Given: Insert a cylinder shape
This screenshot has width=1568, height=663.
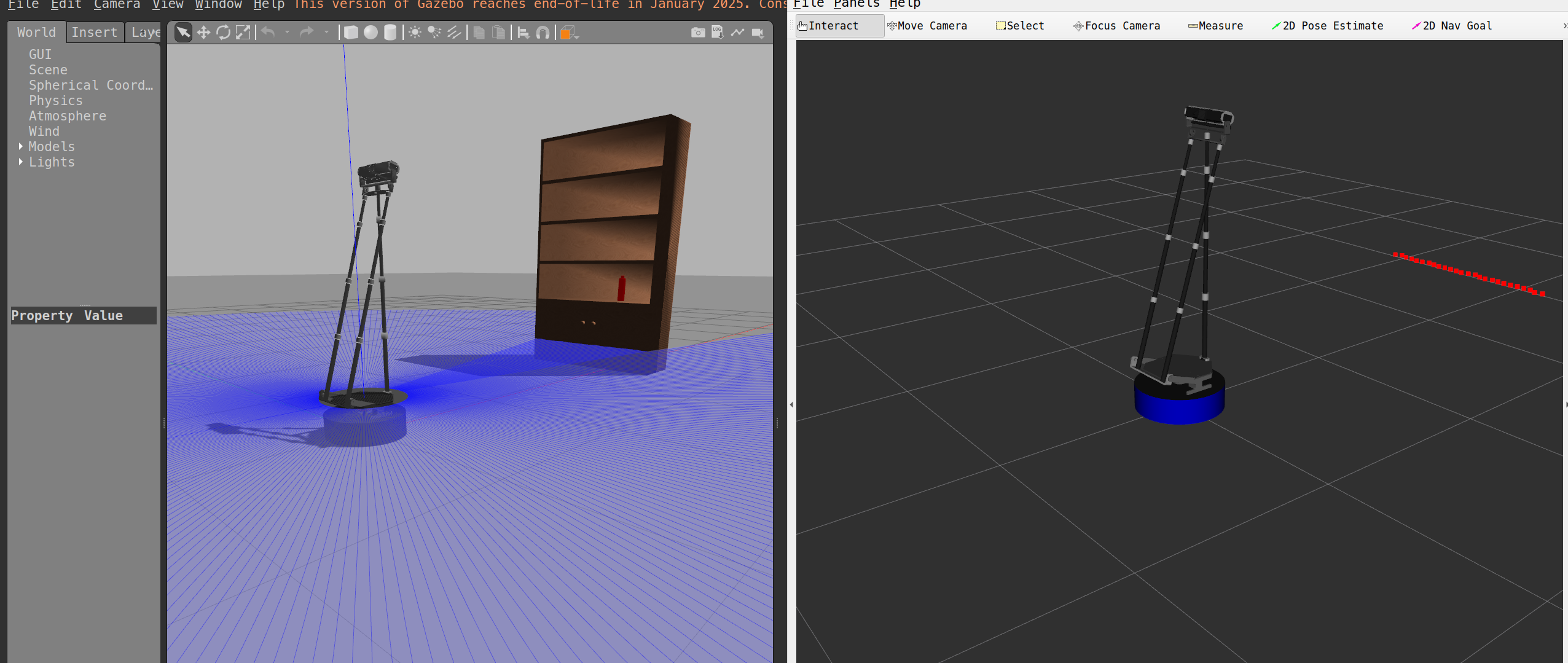Looking at the screenshot, I should [x=390, y=32].
